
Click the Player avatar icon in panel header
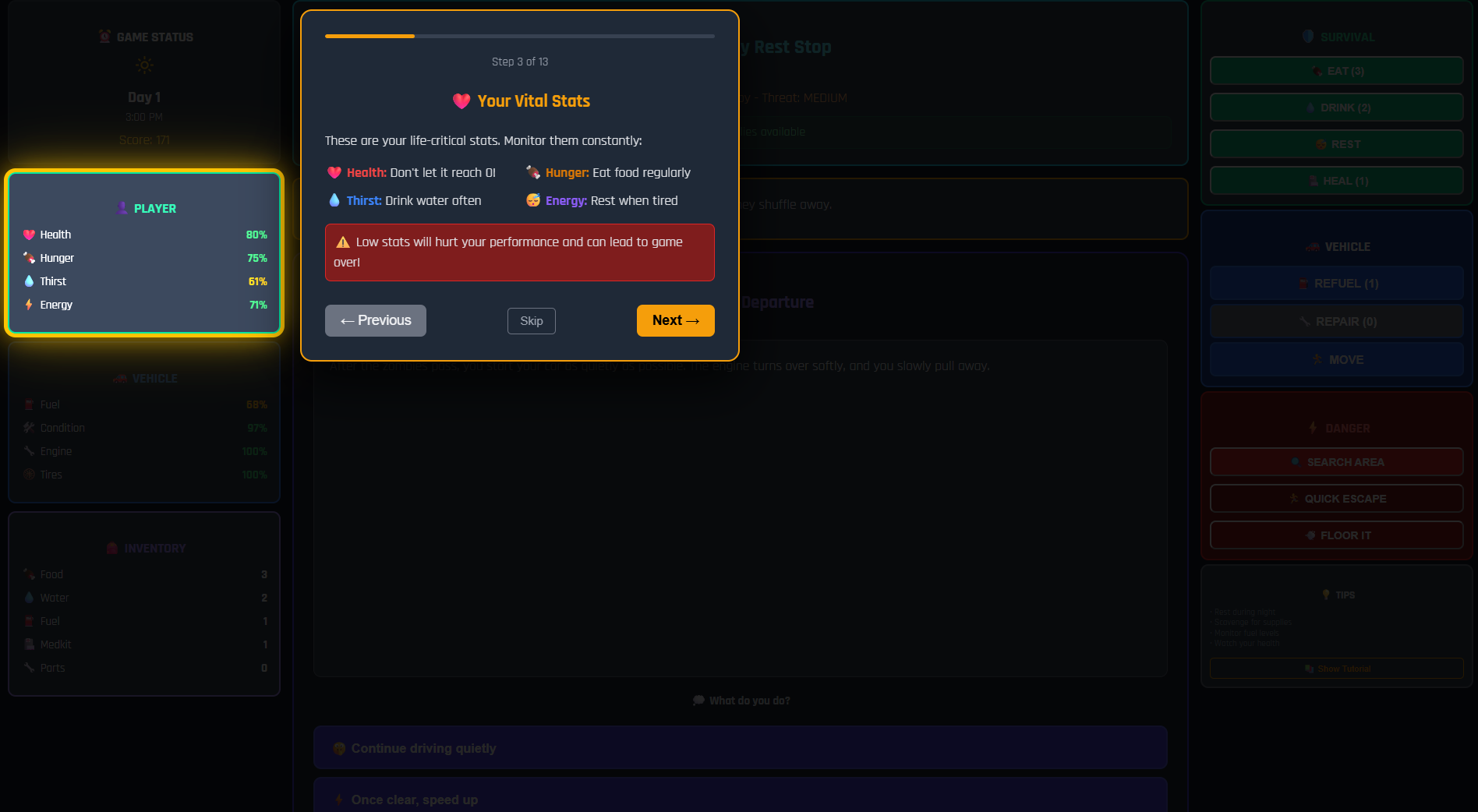(x=122, y=208)
